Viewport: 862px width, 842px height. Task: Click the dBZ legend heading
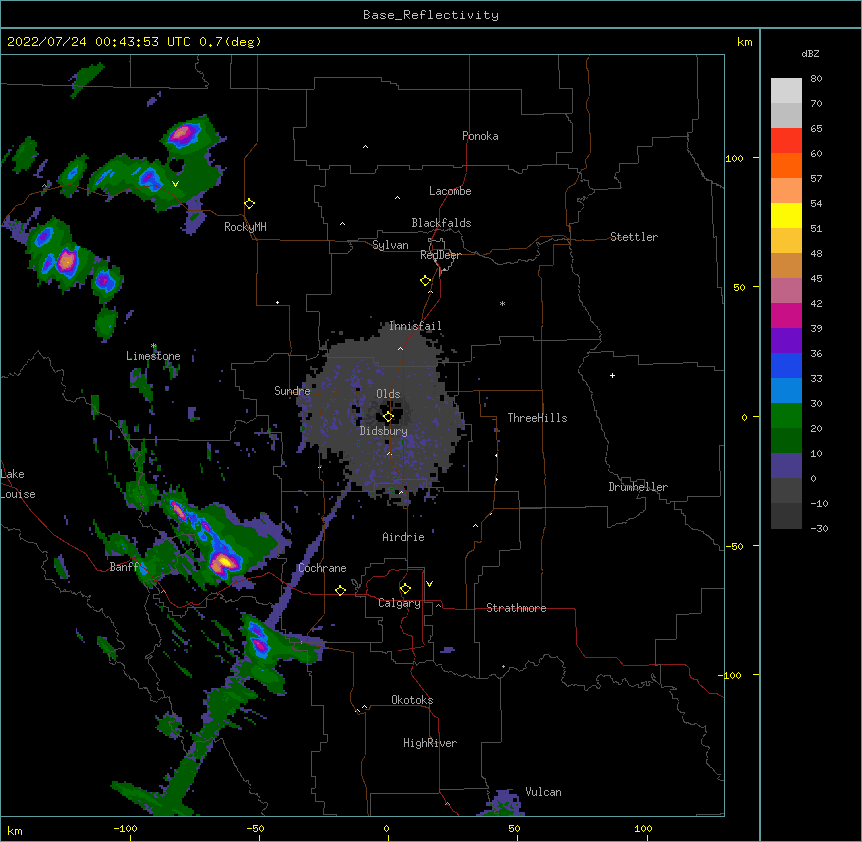[810, 53]
